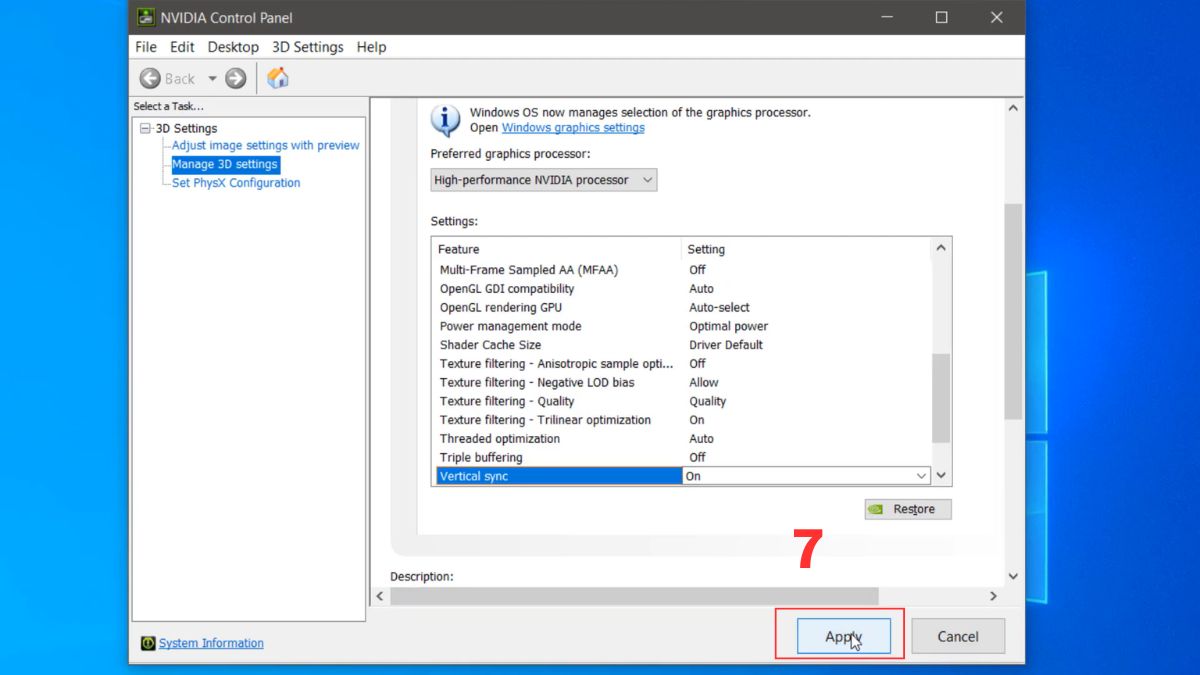Click the Forward navigation arrow icon
1200x675 pixels.
[234, 78]
